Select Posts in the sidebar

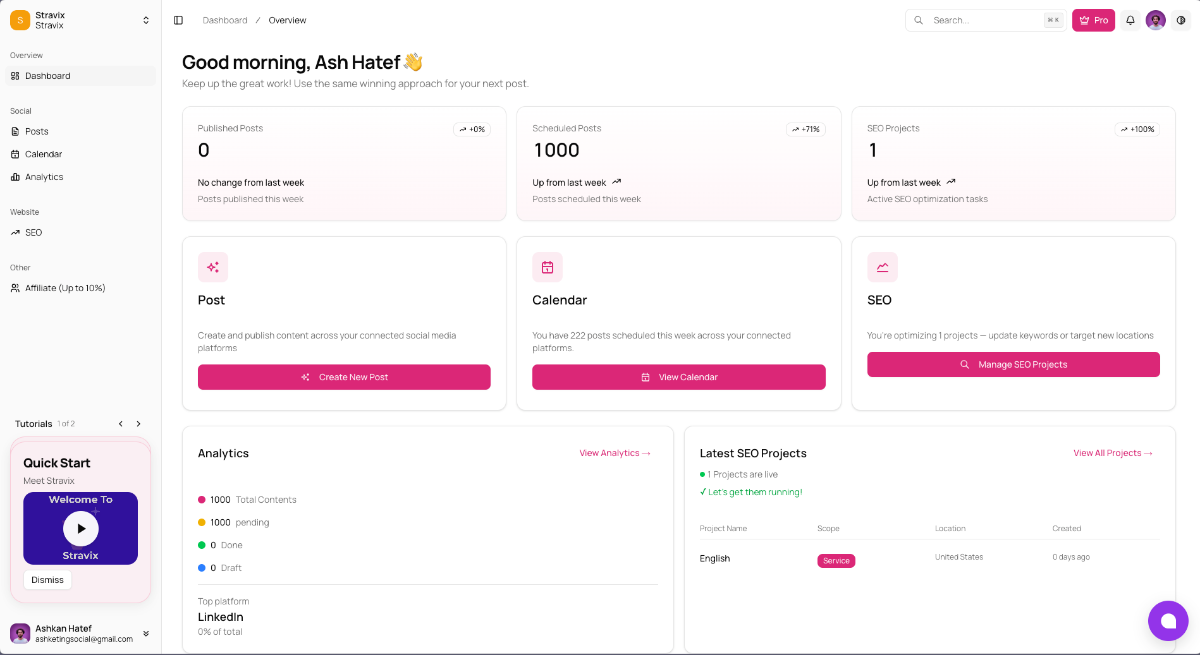pyautogui.click(x=37, y=131)
